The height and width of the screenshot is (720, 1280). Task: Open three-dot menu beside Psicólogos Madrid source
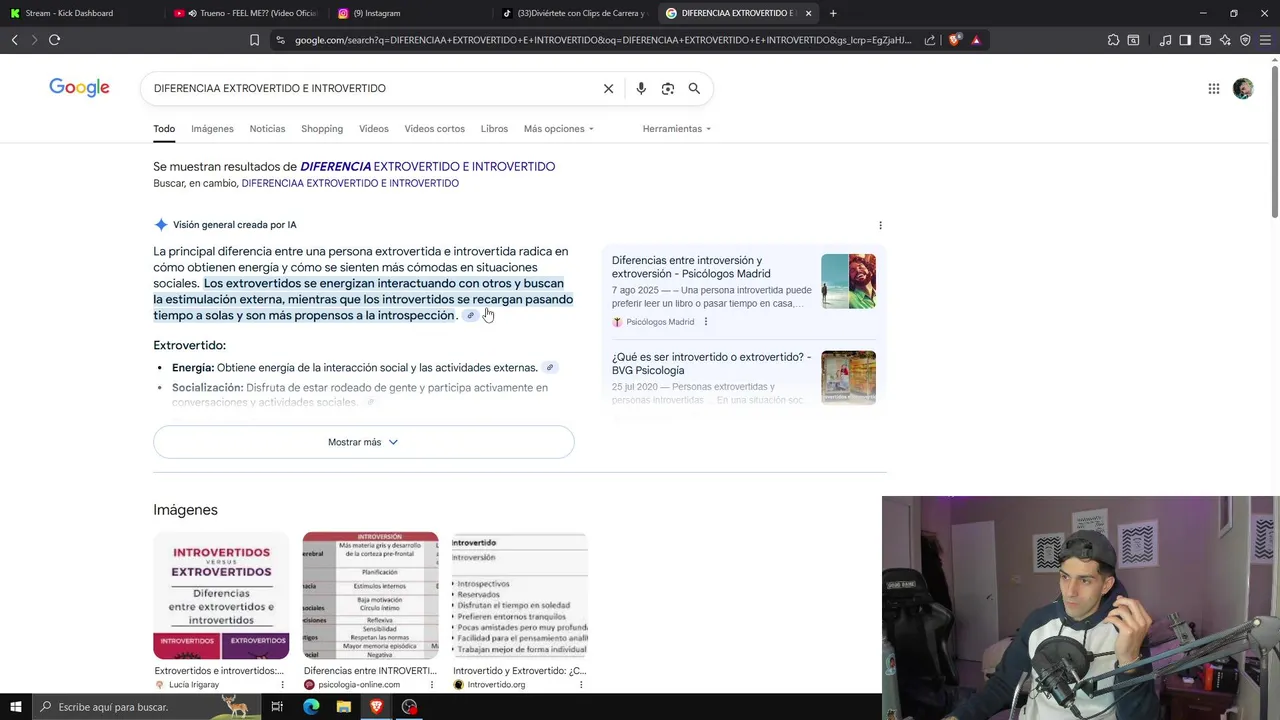[706, 322]
